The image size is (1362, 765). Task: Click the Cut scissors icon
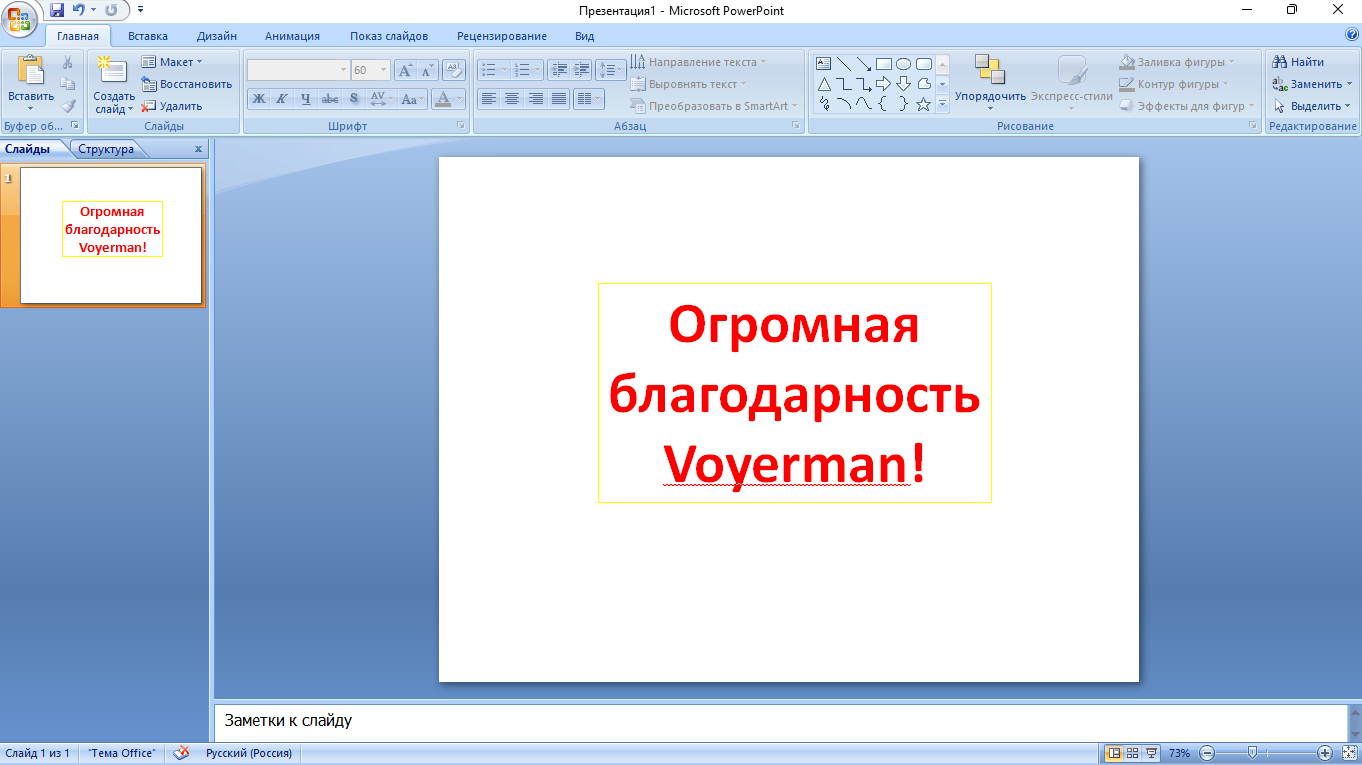[x=68, y=62]
